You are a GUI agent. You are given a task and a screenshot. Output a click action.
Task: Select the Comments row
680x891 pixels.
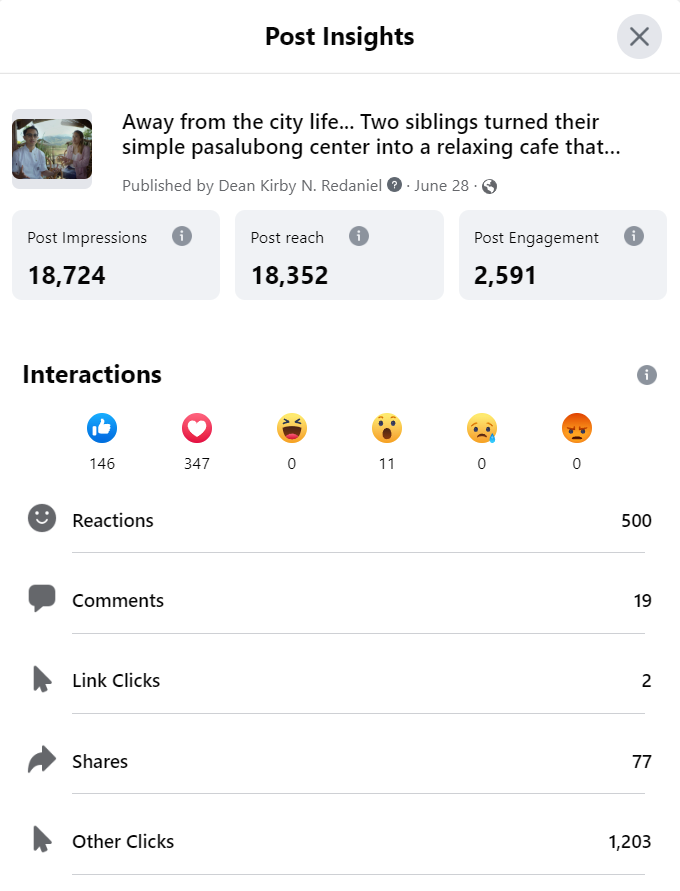[340, 600]
